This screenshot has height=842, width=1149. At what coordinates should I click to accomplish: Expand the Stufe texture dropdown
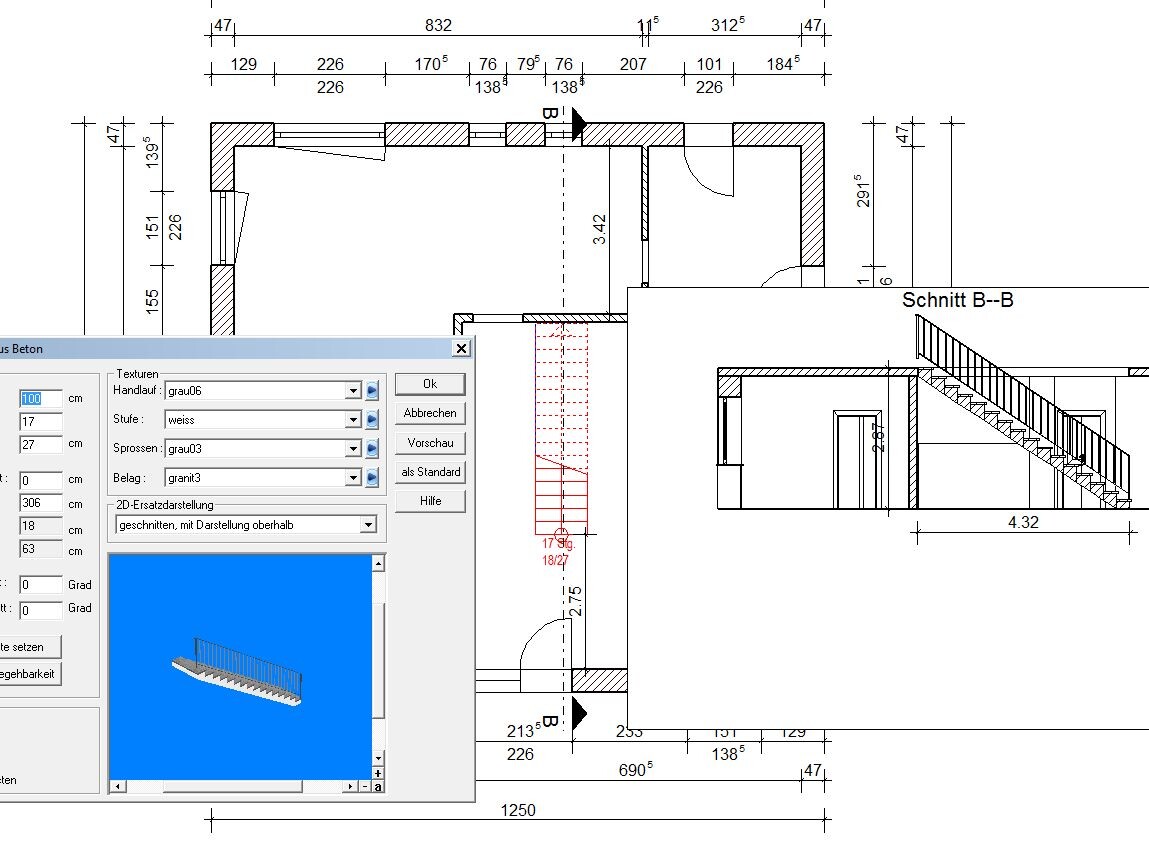tap(353, 420)
